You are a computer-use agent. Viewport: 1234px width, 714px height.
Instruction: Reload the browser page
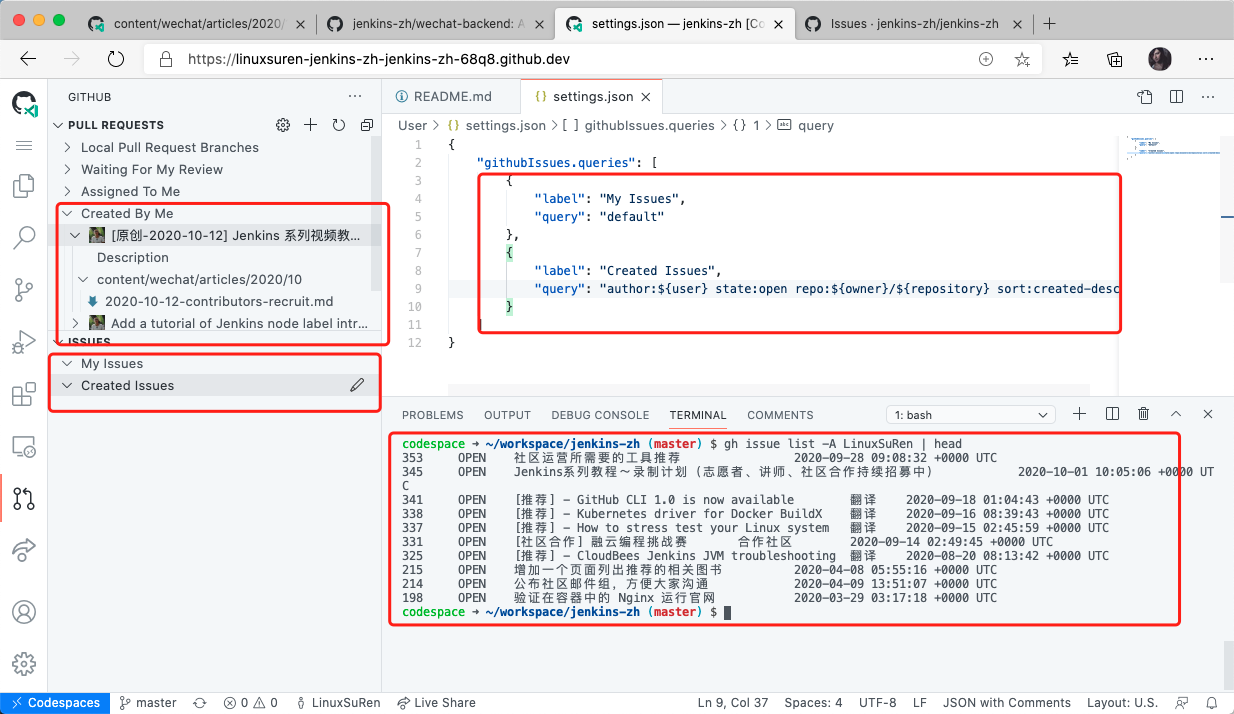(x=116, y=59)
